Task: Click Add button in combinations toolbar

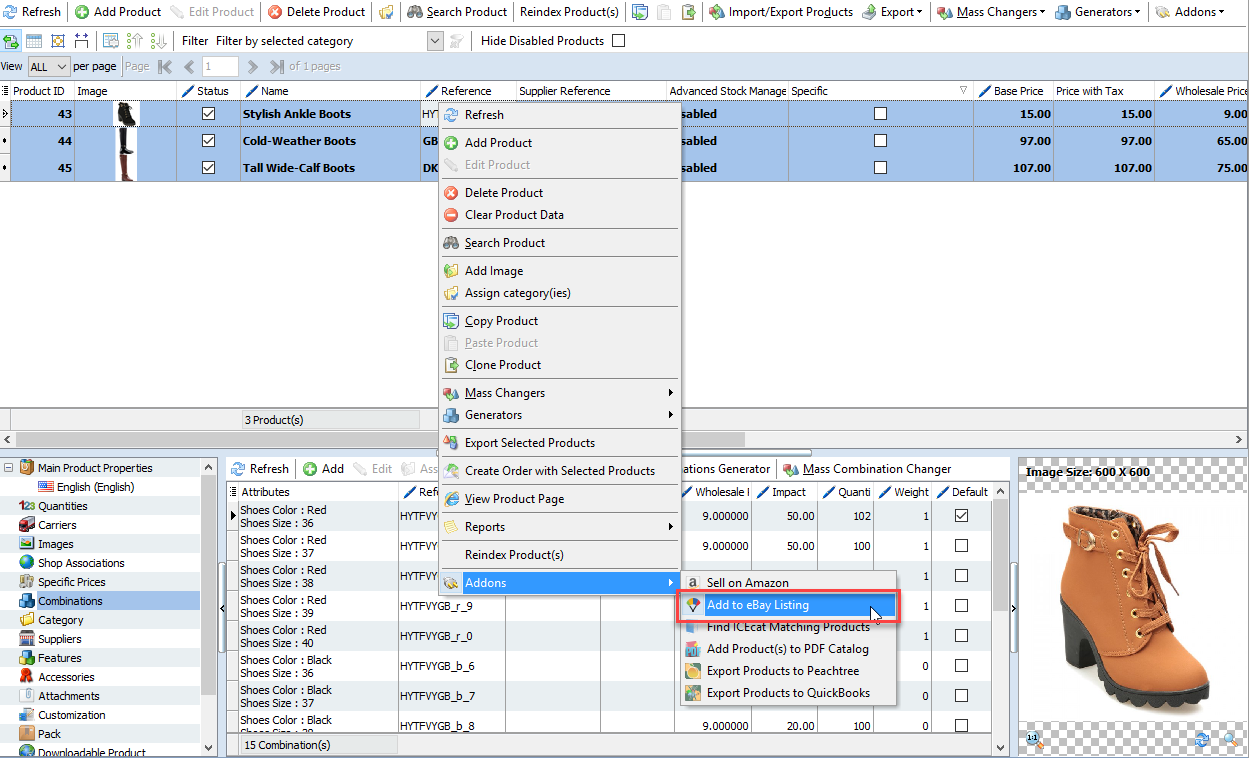Action: (x=323, y=469)
